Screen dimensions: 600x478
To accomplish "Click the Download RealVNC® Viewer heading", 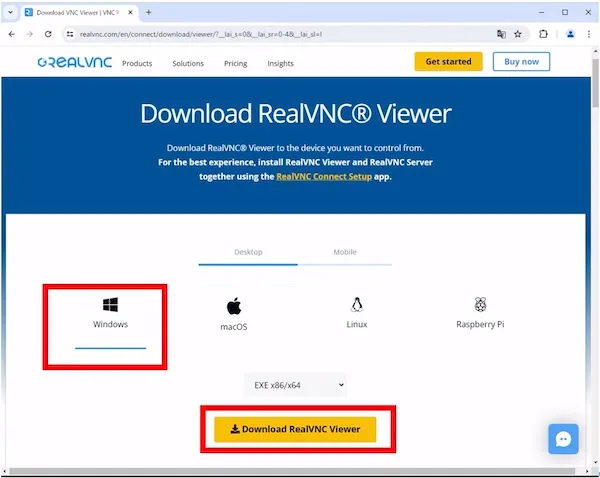I will click(x=296, y=114).
